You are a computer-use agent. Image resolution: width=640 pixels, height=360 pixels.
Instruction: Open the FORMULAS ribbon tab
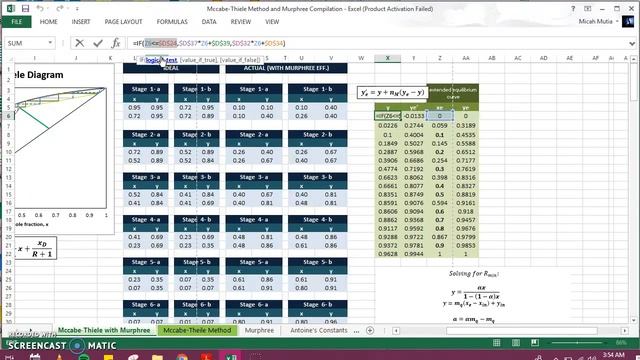(x=172, y=22)
